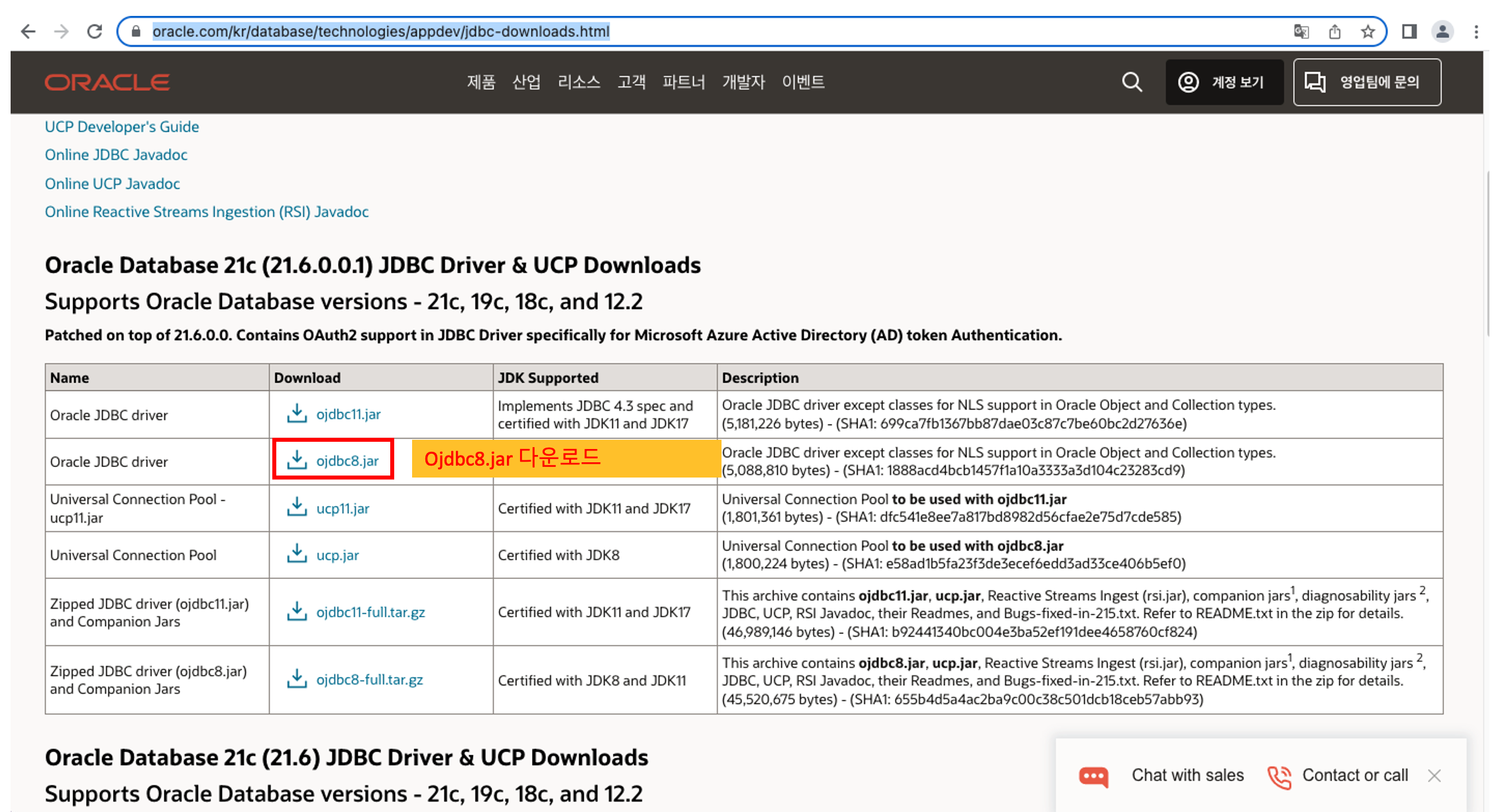Download ojdbc8-full.tar.gz via its link
1504x812 pixels.
(x=369, y=680)
